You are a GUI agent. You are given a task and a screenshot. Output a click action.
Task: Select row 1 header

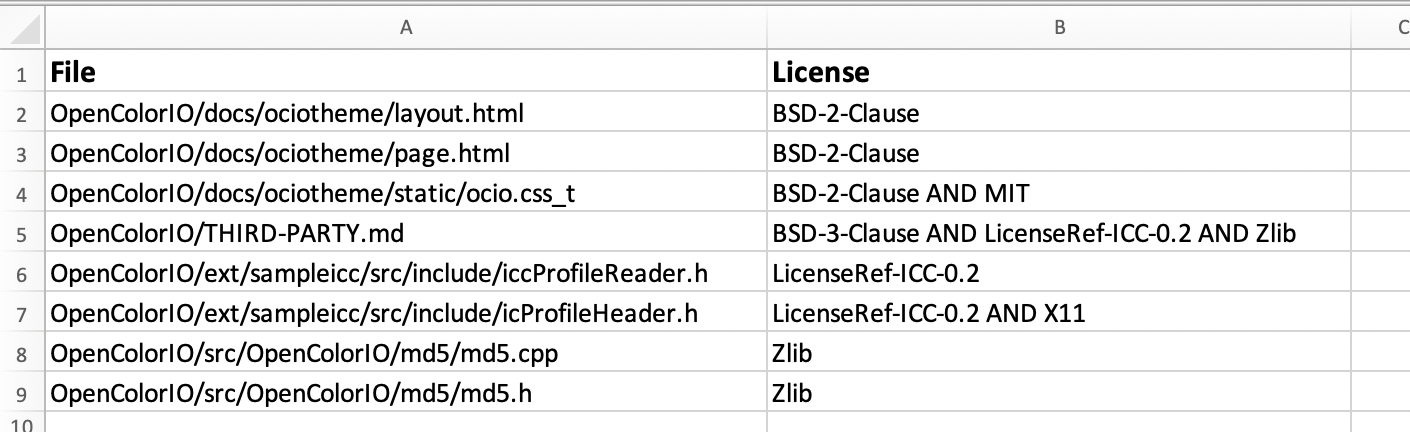point(22,72)
